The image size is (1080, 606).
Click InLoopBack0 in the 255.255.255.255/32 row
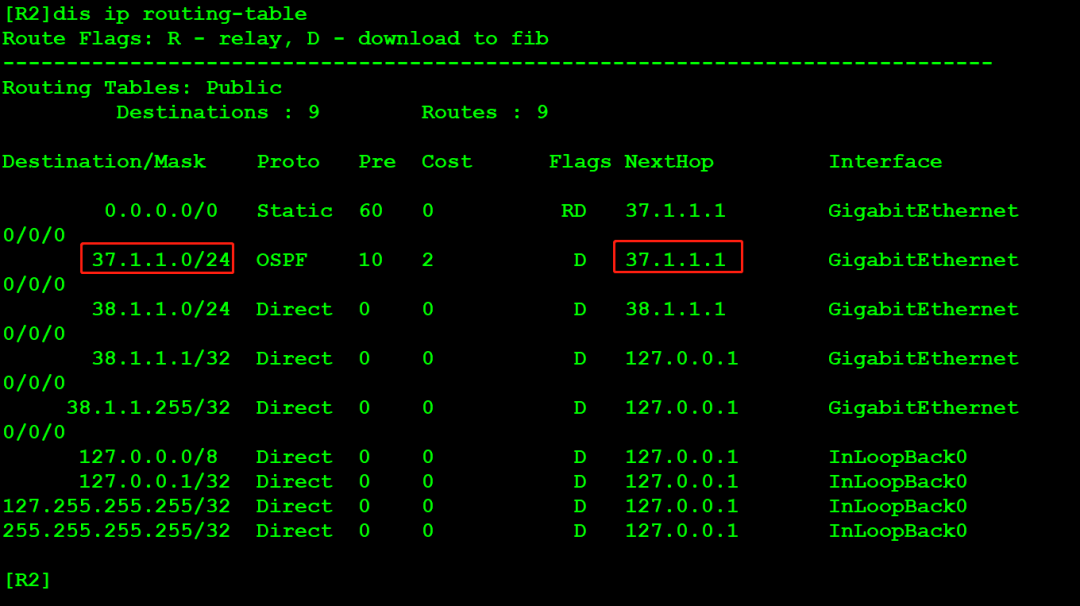pyautogui.click(x=897, y=531)
